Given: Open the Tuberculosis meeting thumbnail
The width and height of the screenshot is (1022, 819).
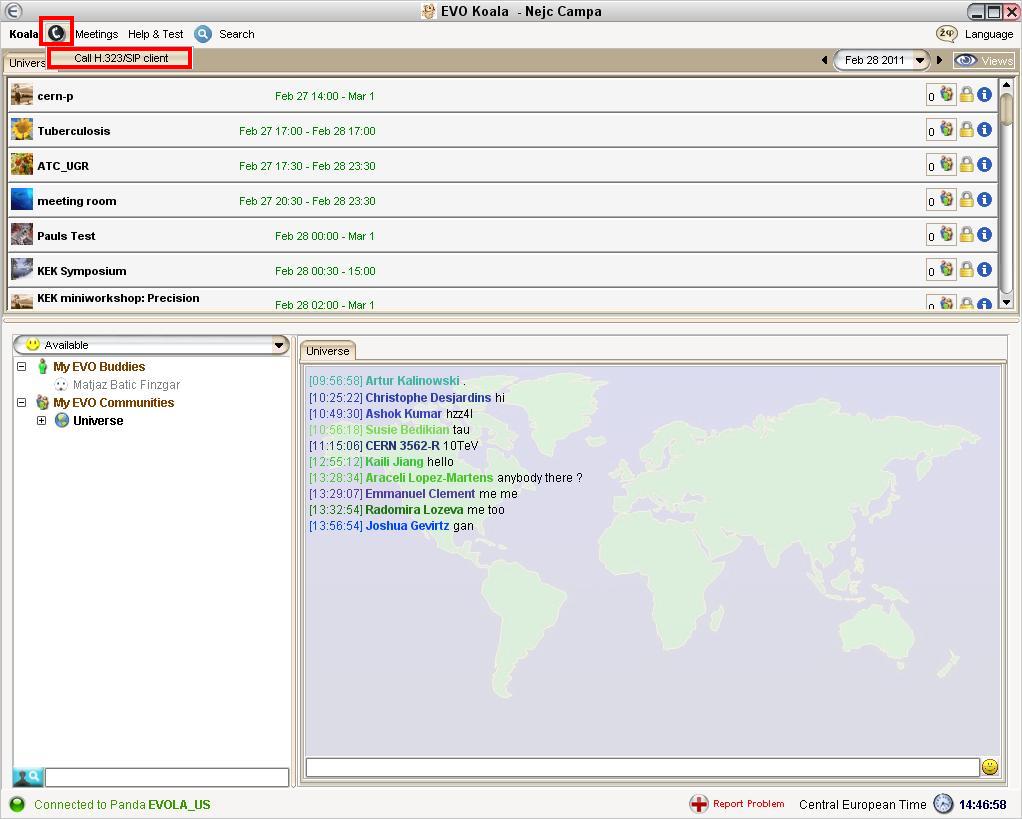Looking at the screenshot, I should tap(22, 130).
